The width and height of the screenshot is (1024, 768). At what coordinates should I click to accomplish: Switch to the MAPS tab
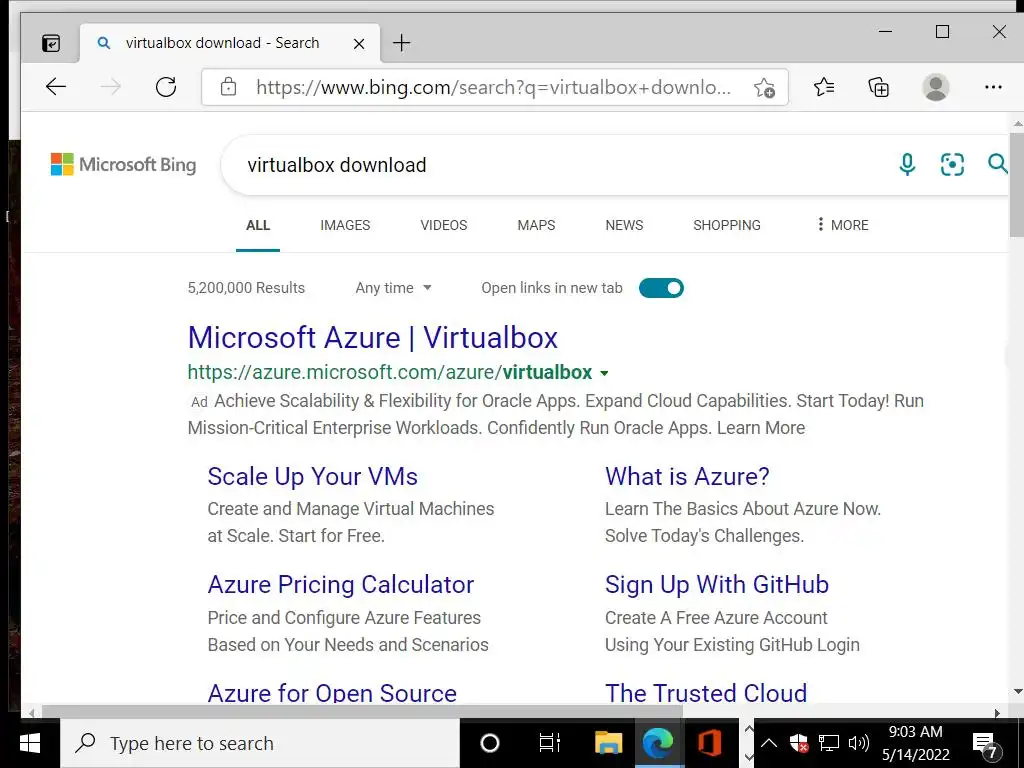(x=536, y=225)
